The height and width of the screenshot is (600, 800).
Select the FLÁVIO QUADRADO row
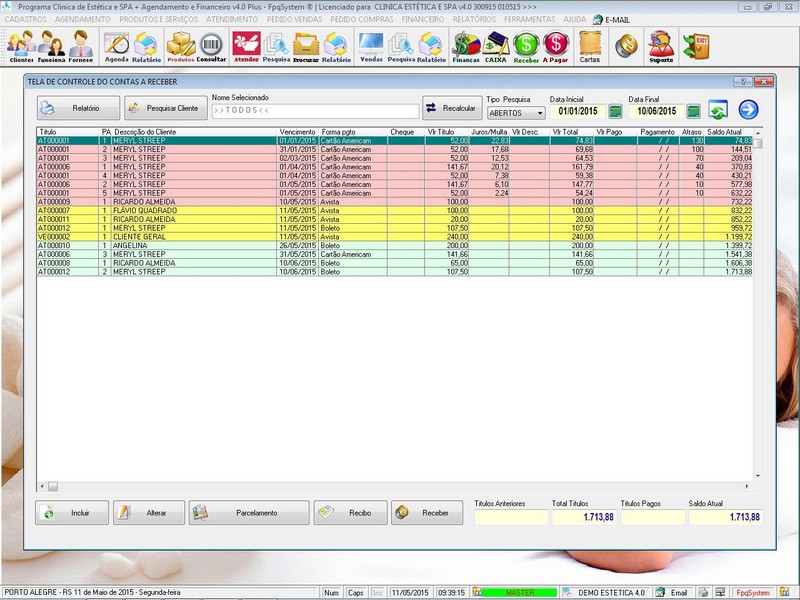coord(394,210)
